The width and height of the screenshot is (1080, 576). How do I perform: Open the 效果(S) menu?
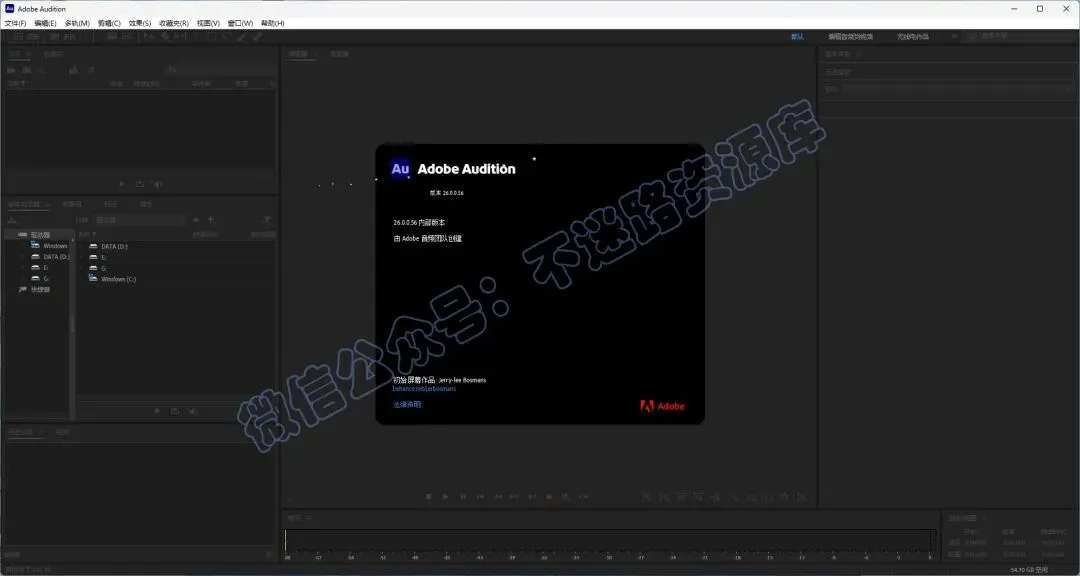(x=140, y=23)
